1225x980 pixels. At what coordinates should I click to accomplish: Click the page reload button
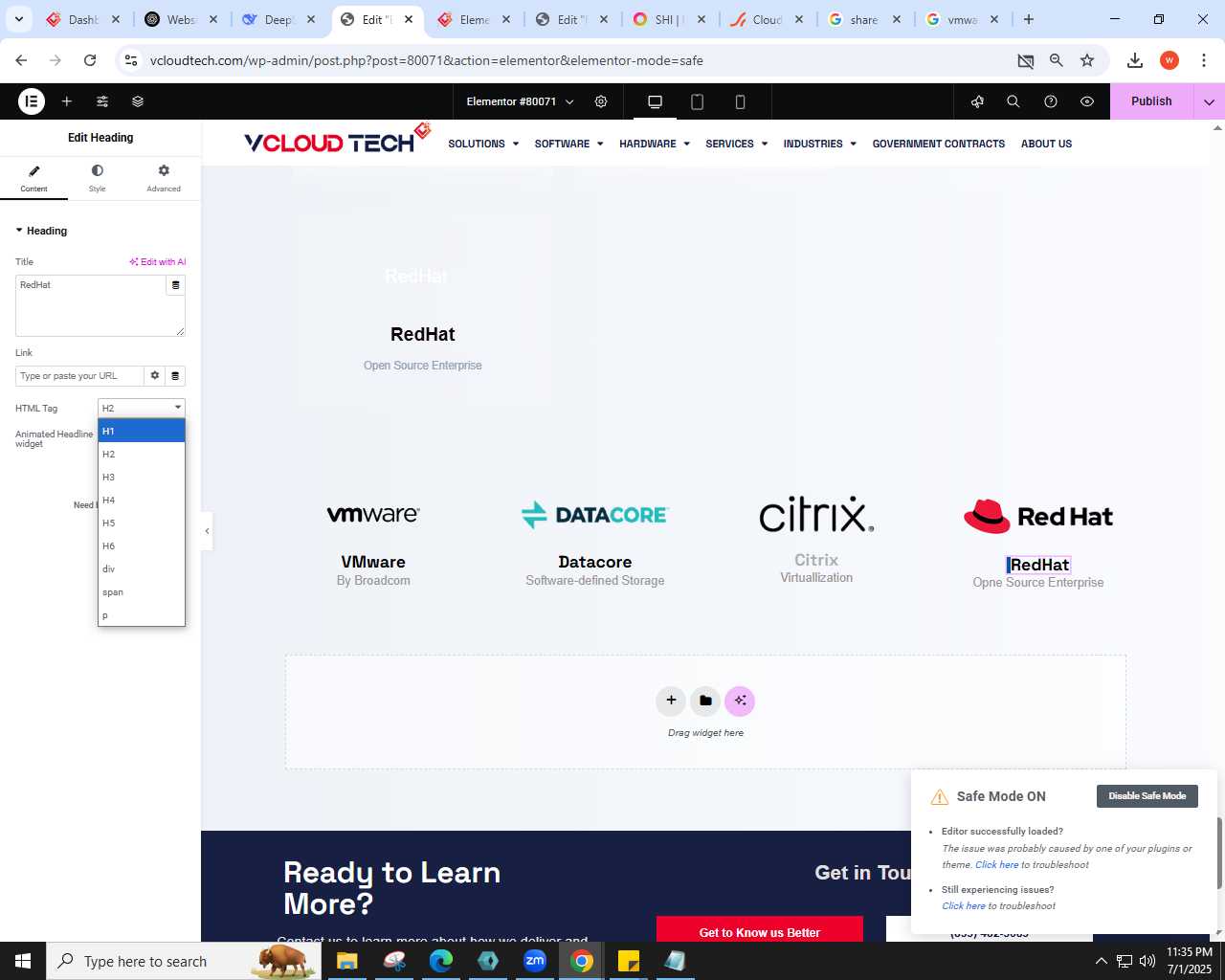click(x=90, y=60)
